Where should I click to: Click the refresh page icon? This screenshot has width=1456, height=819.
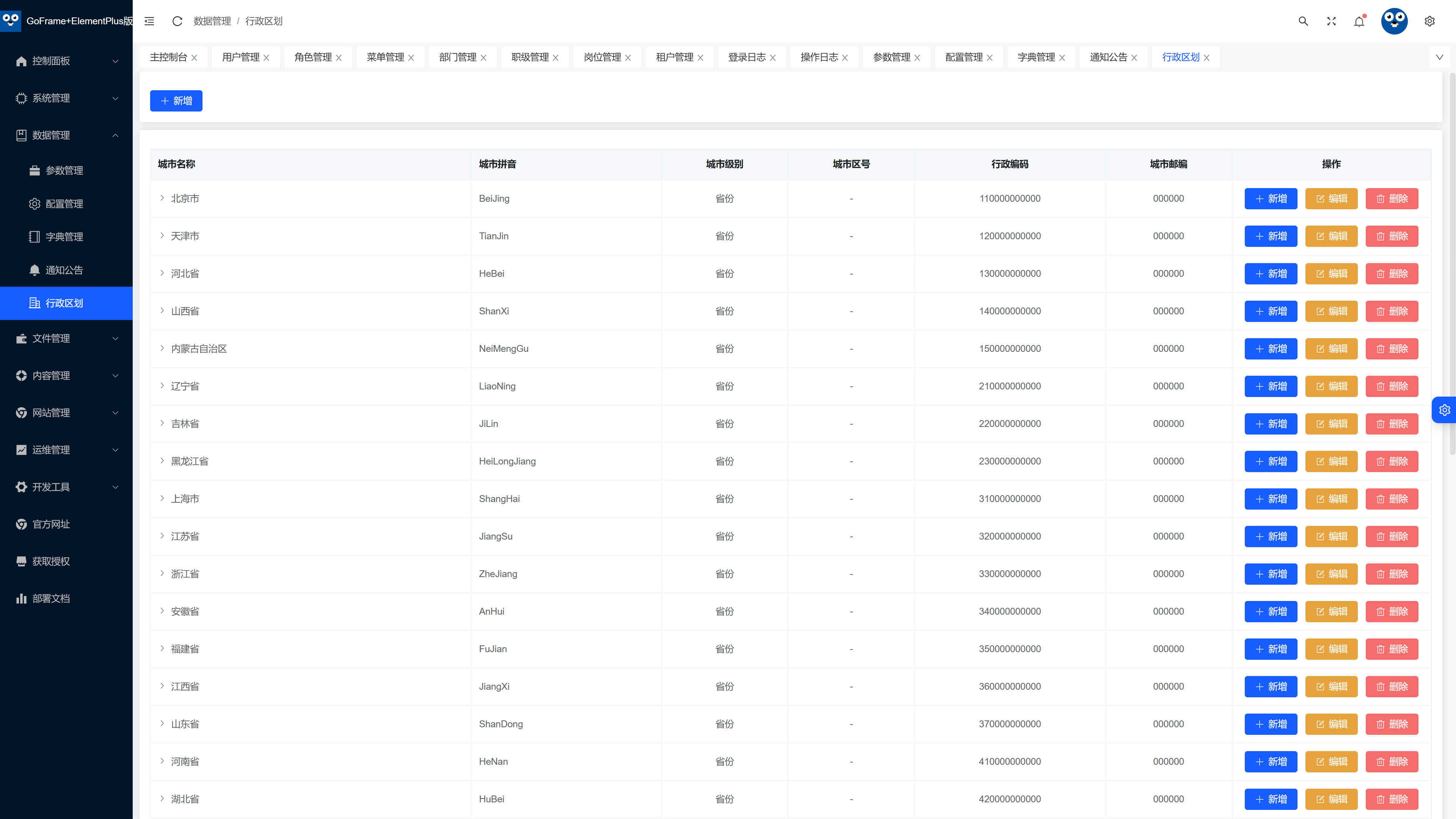click(177, 21)
